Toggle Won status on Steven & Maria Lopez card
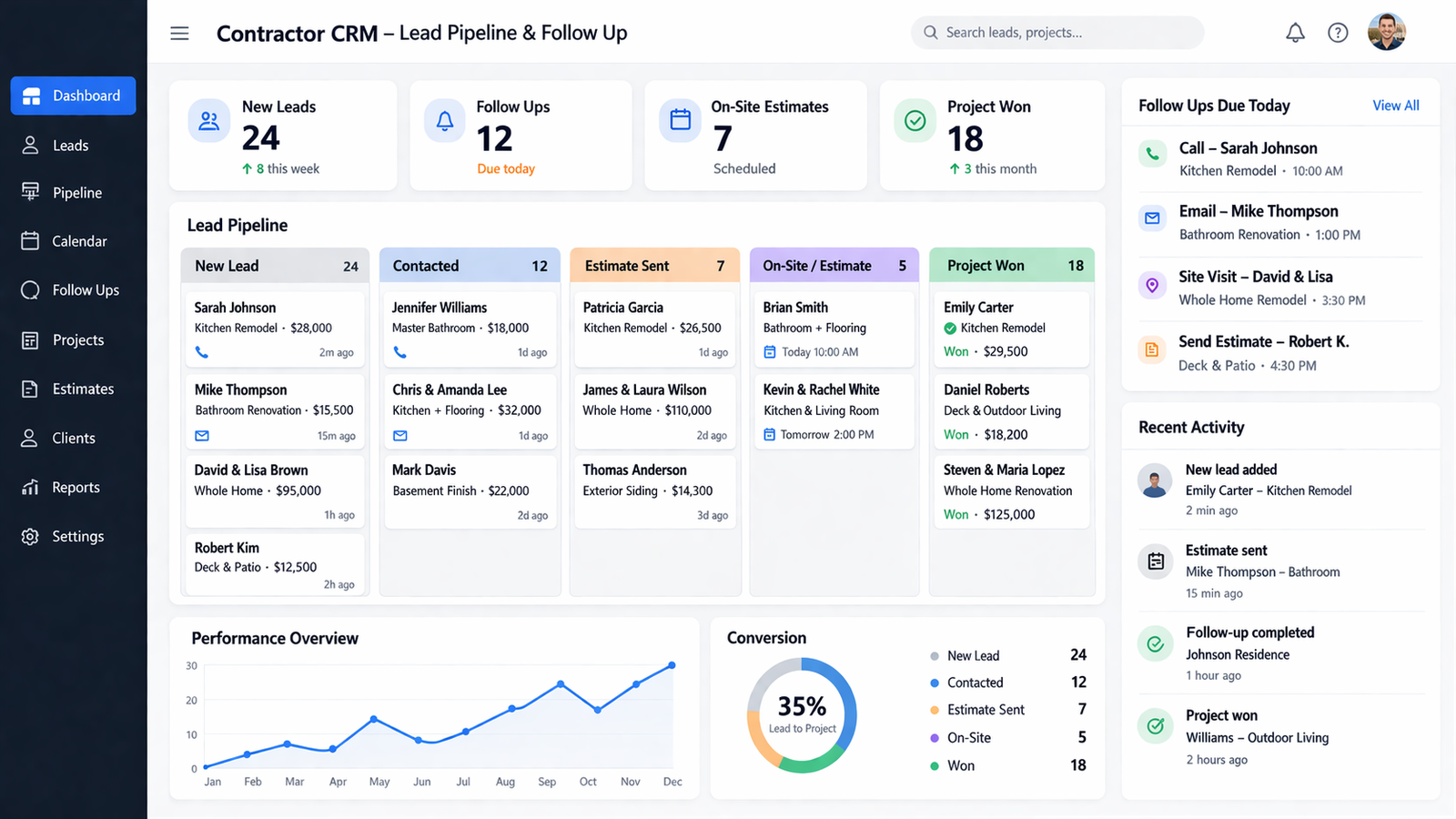 (x=955, y=514)
